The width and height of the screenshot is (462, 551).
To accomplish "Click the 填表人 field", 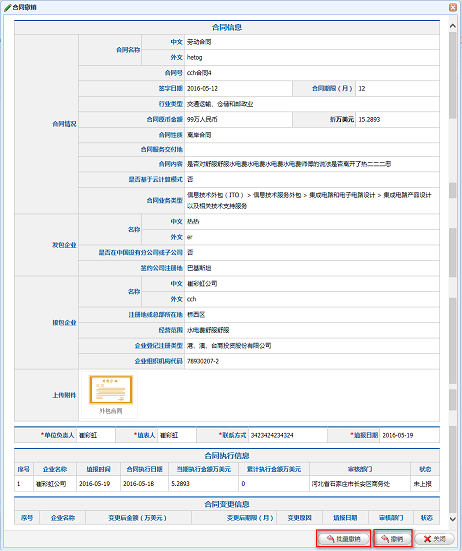I will (x=177, y=435).
